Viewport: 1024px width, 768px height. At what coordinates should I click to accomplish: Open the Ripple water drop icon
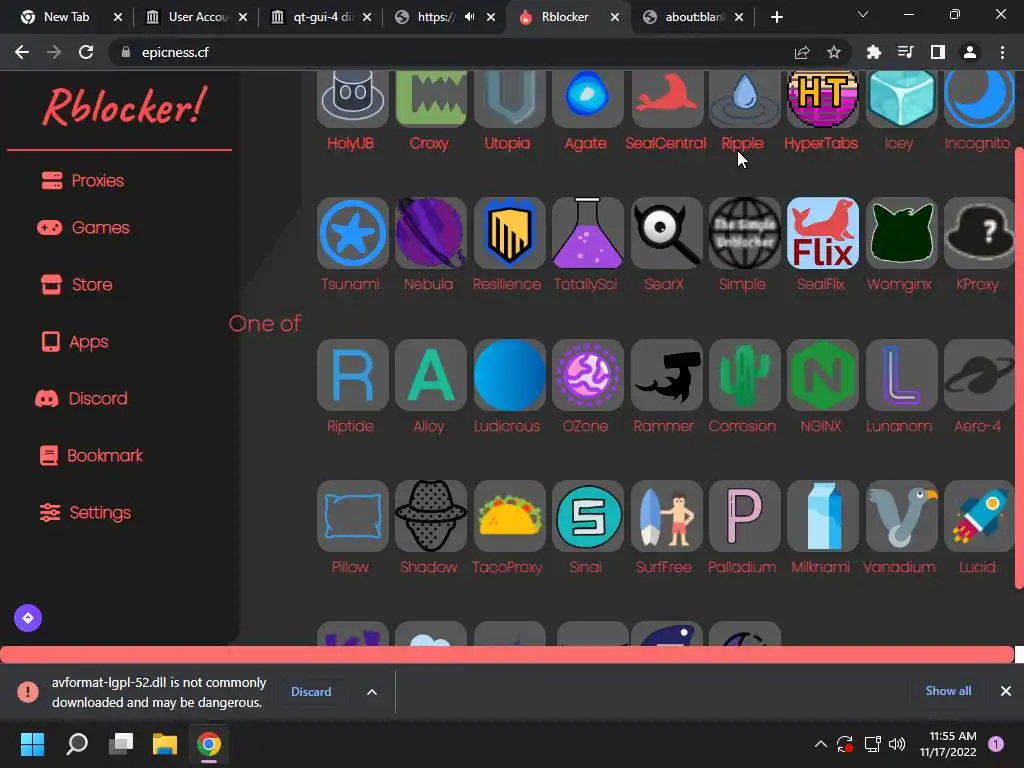pos(744,99)
